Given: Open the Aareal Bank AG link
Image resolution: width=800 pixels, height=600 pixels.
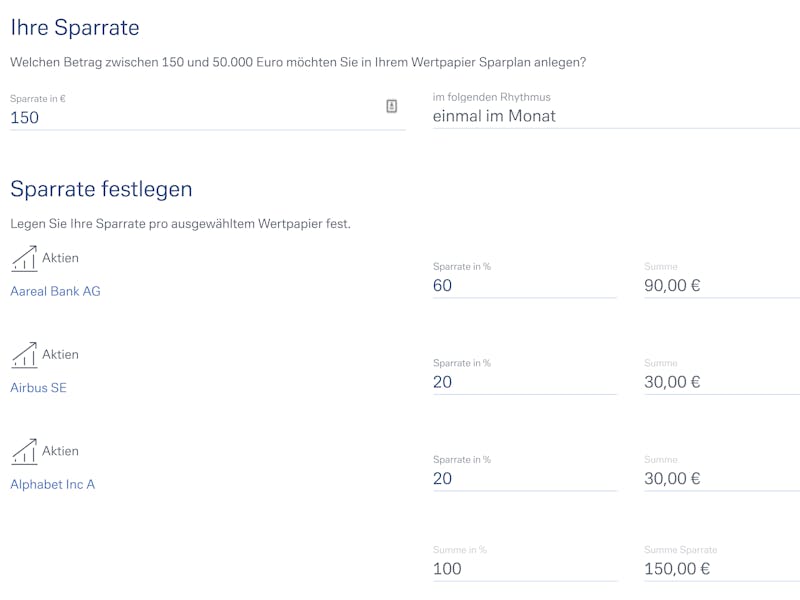Looking at the screenshot, I should (x=55, y=291).
